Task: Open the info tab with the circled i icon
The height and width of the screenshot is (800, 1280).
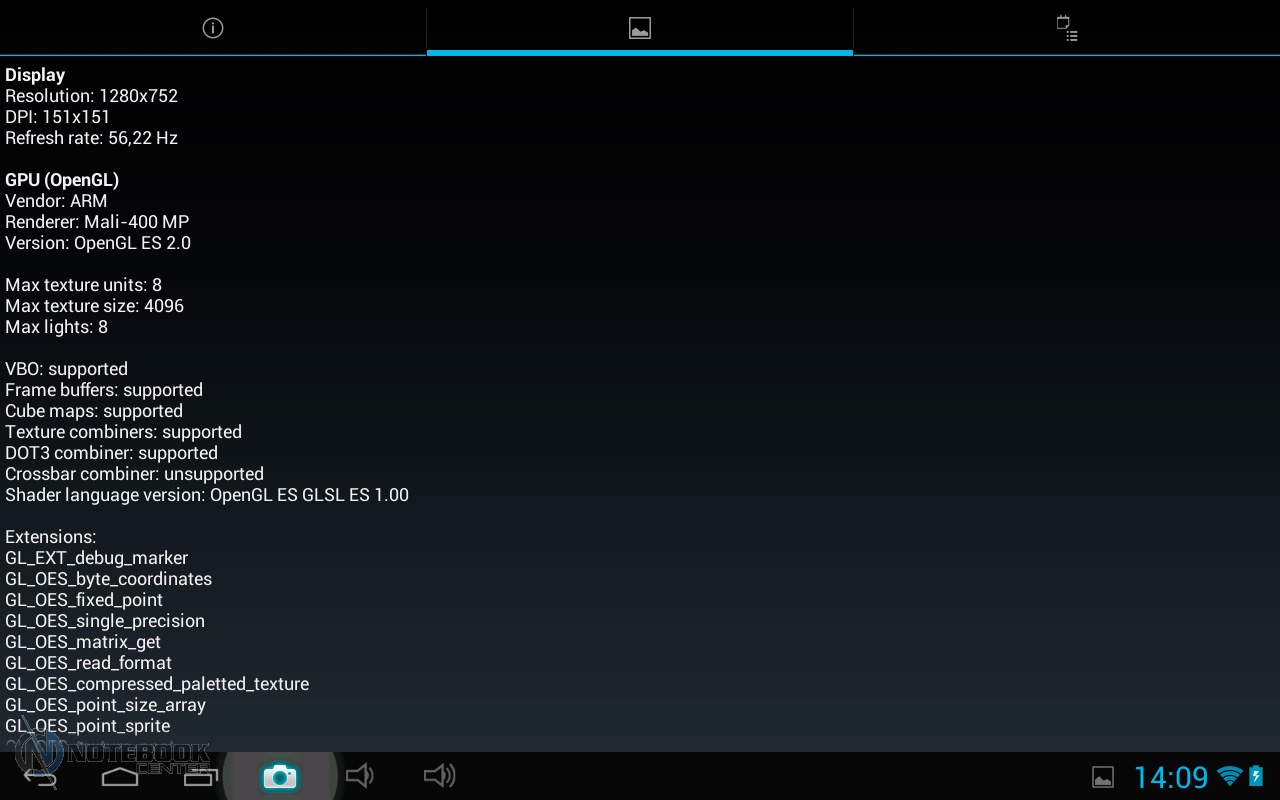Action: click(x=212, y=28)
